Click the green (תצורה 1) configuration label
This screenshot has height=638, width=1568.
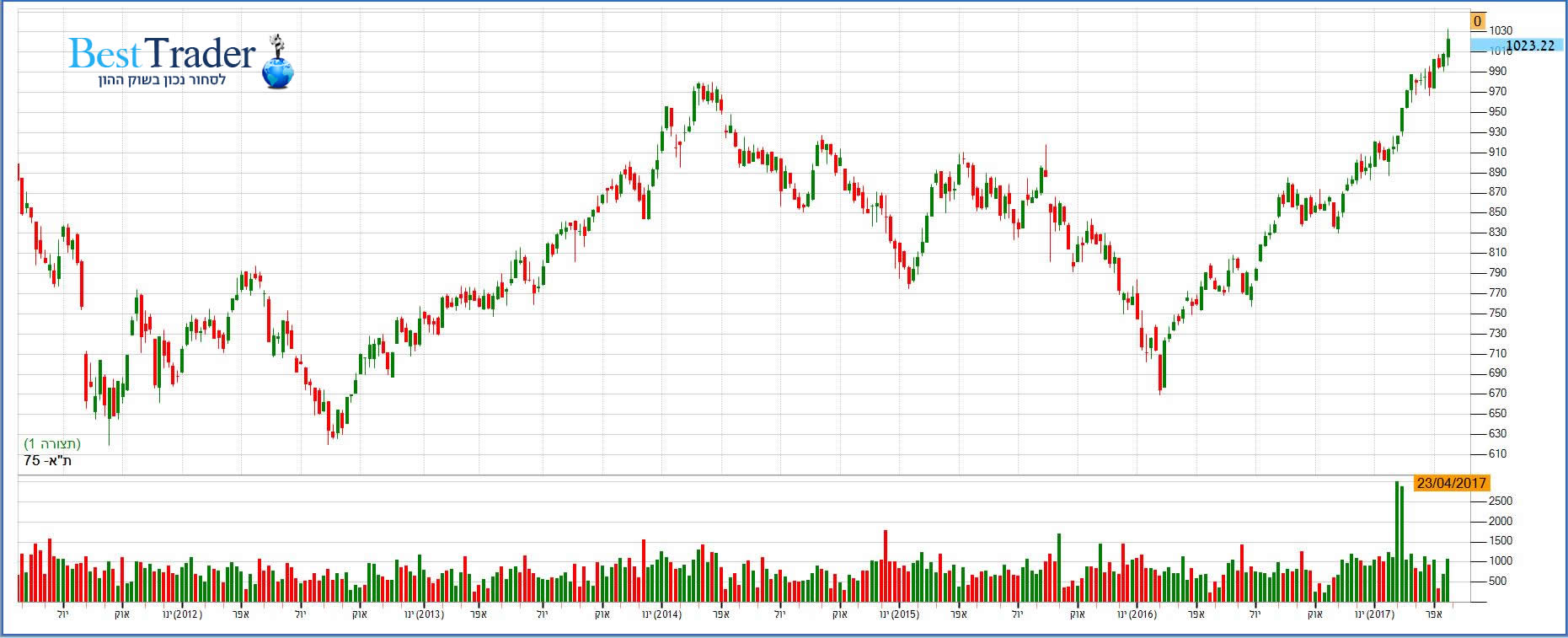coord(52,444)
